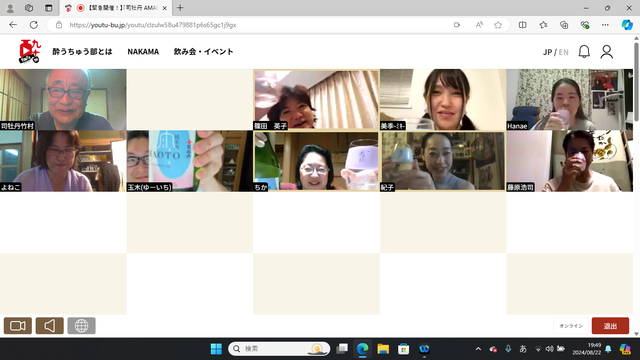
Task: Select Hanae video tile
Action: pyautogui.click(x=569, y=100)
